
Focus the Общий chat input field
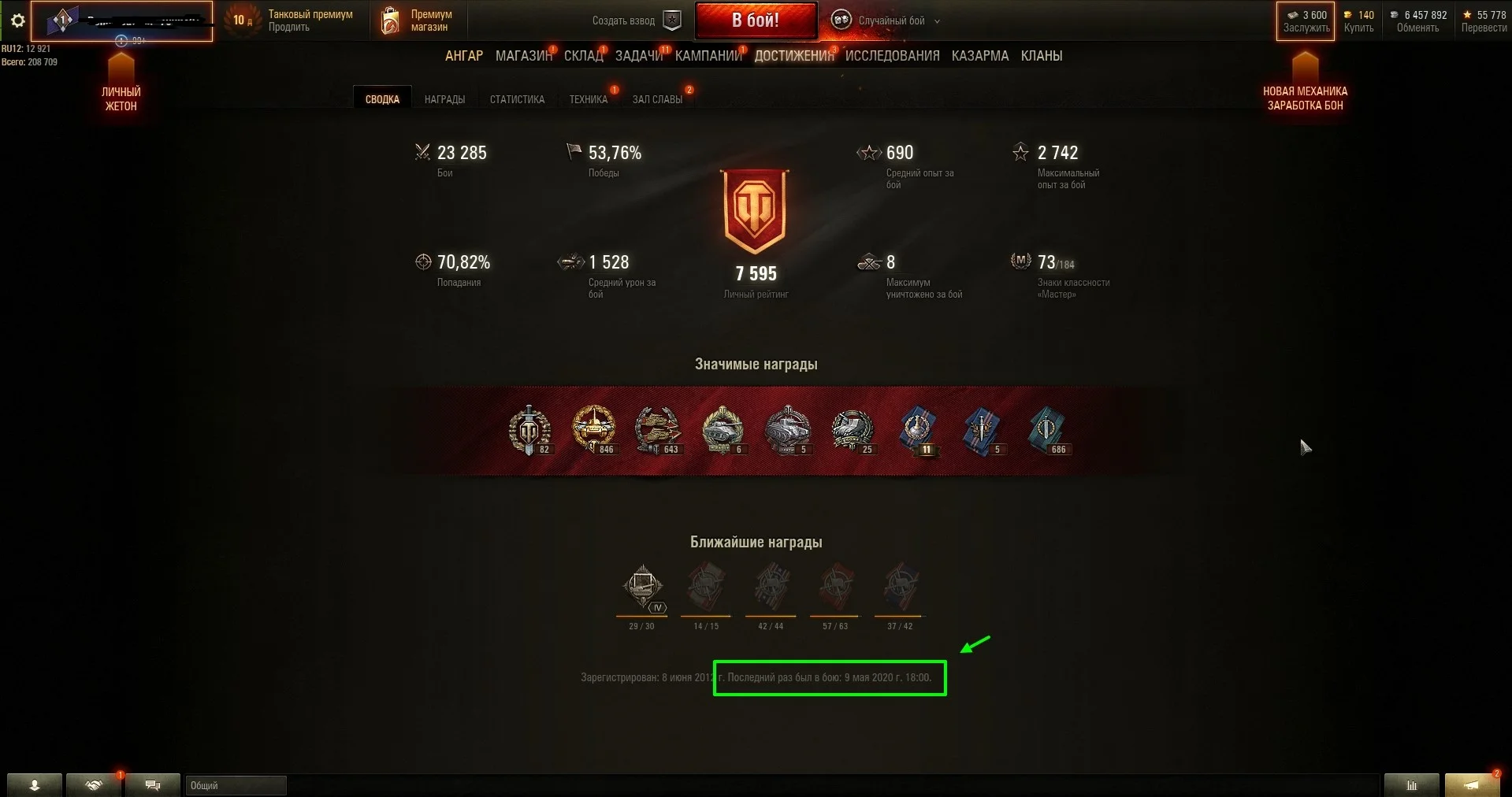236,785
